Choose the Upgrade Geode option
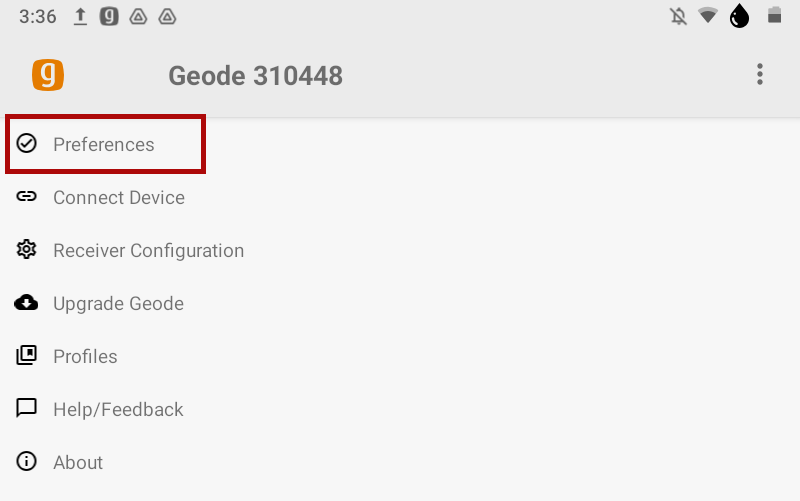The height and width of the screenshot is (501, 800). pos(118,304)
